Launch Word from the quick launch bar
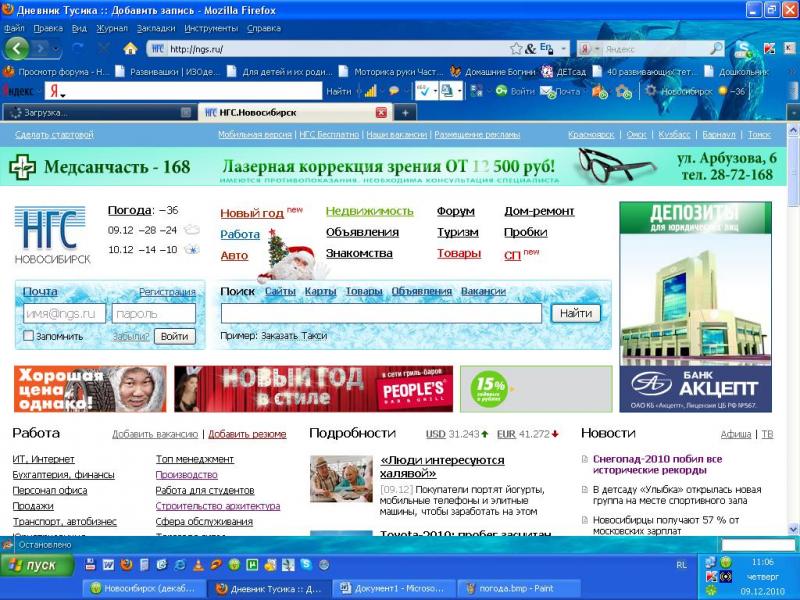 click(108, 565)
